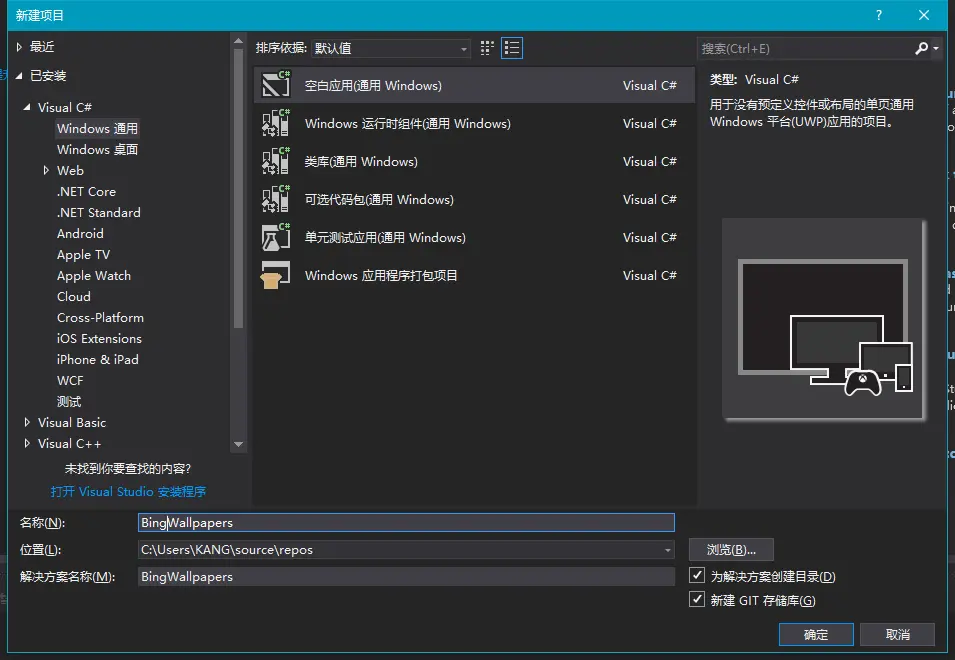Image resolution: width=955 pixels, height=660 pixels.
Task: Click the tree scrollbar up arrow
Action: (238, 41)
